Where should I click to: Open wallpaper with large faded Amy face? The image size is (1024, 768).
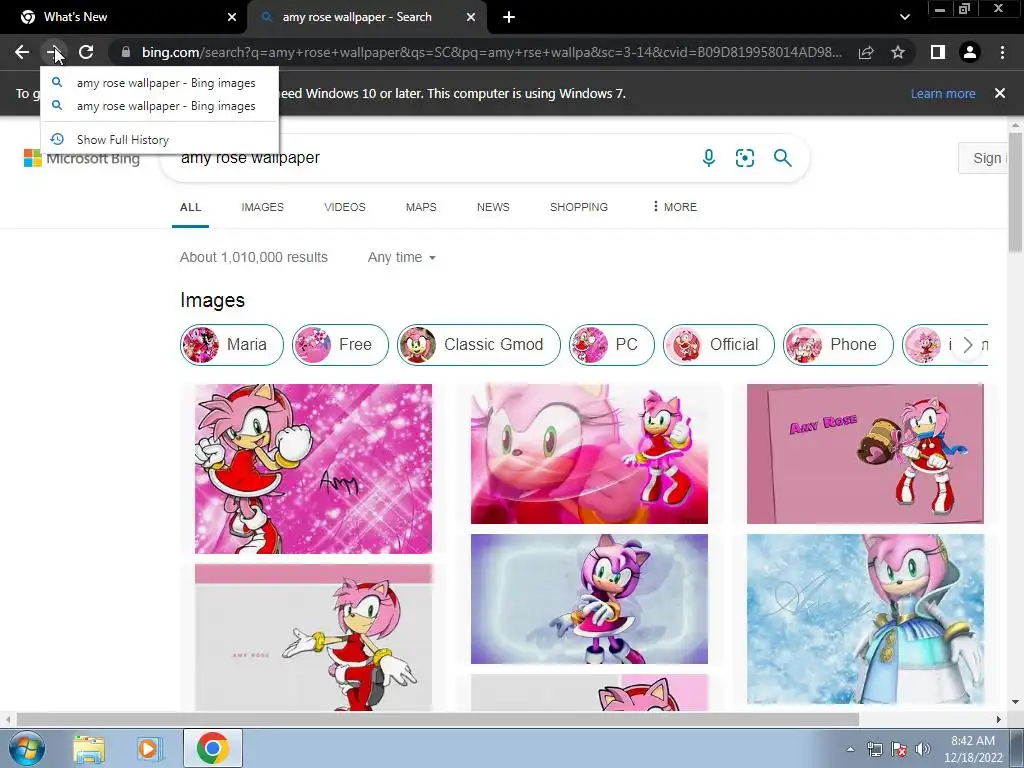[x=589, y=454]
